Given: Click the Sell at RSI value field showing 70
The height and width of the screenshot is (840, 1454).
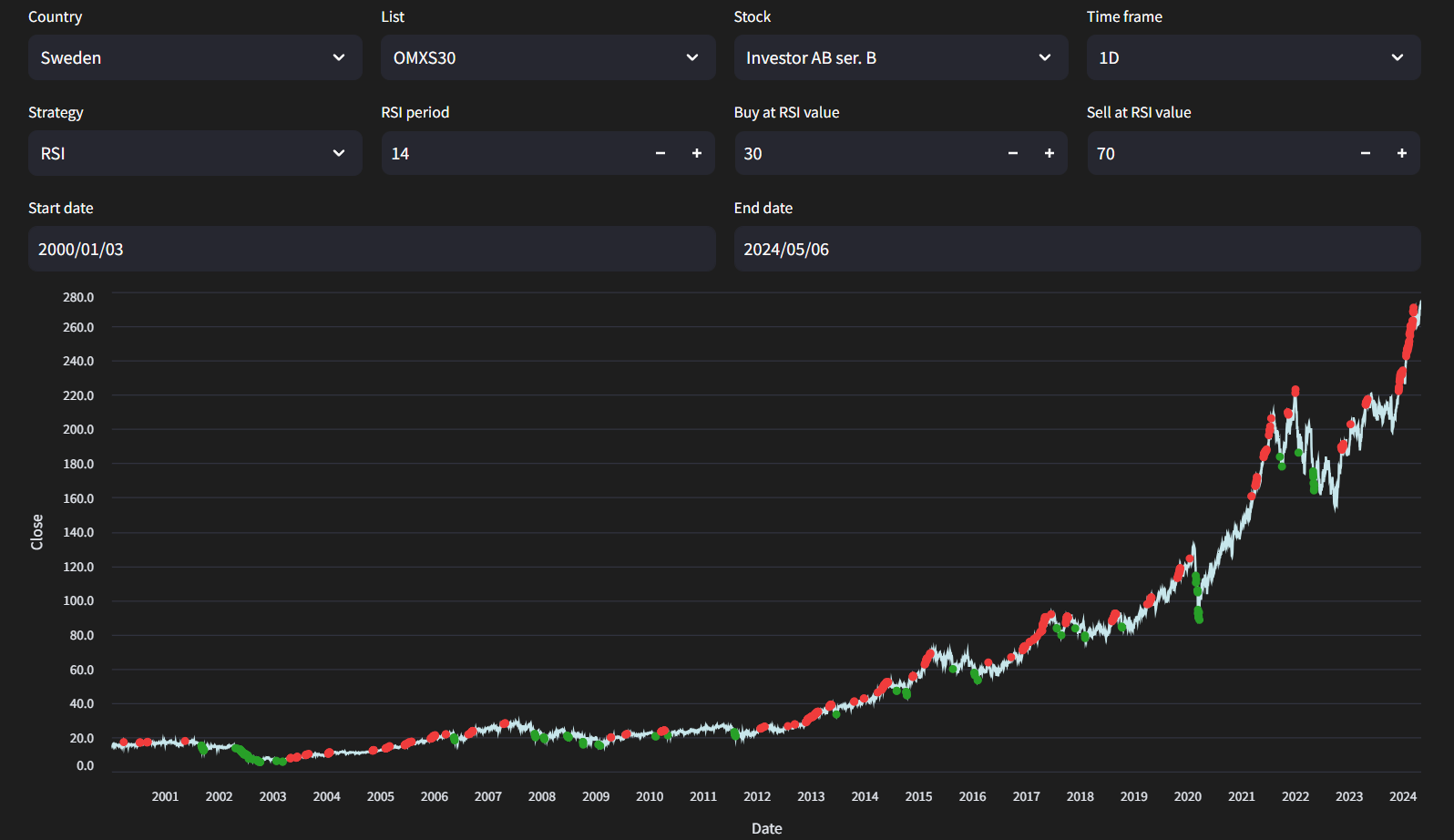Looking at the screenshot, I should pyautogui.click(x=1217, y=153).
